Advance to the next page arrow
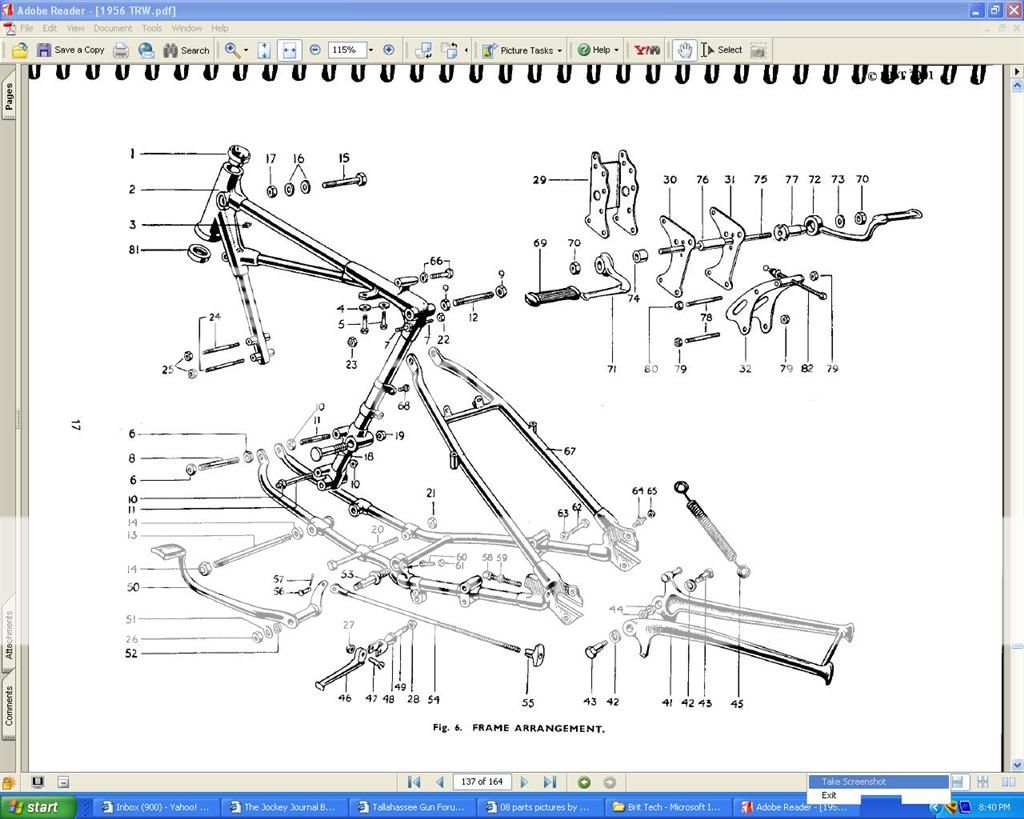The height and width of the screenshot is (819, 1024). click(525, 782)
